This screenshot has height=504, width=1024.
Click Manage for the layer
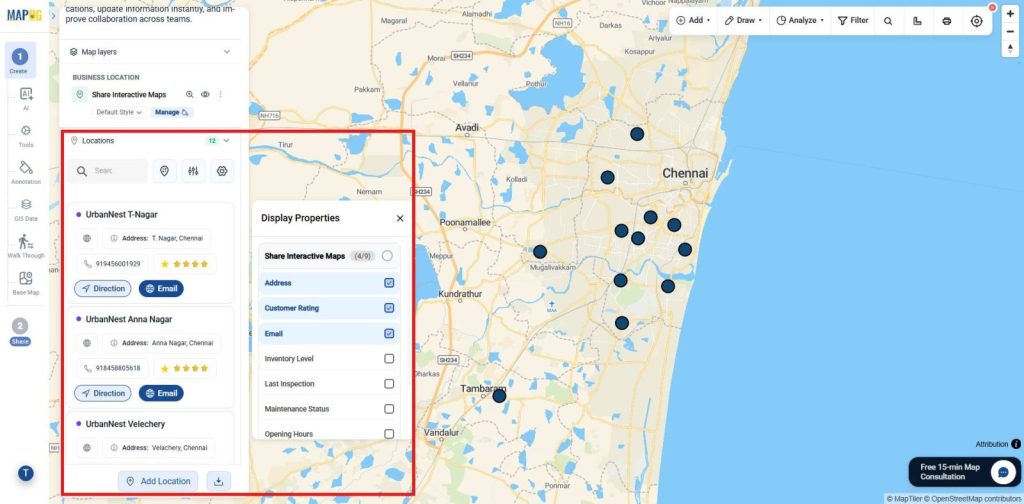pyautogui.click(x=172, y=112)
